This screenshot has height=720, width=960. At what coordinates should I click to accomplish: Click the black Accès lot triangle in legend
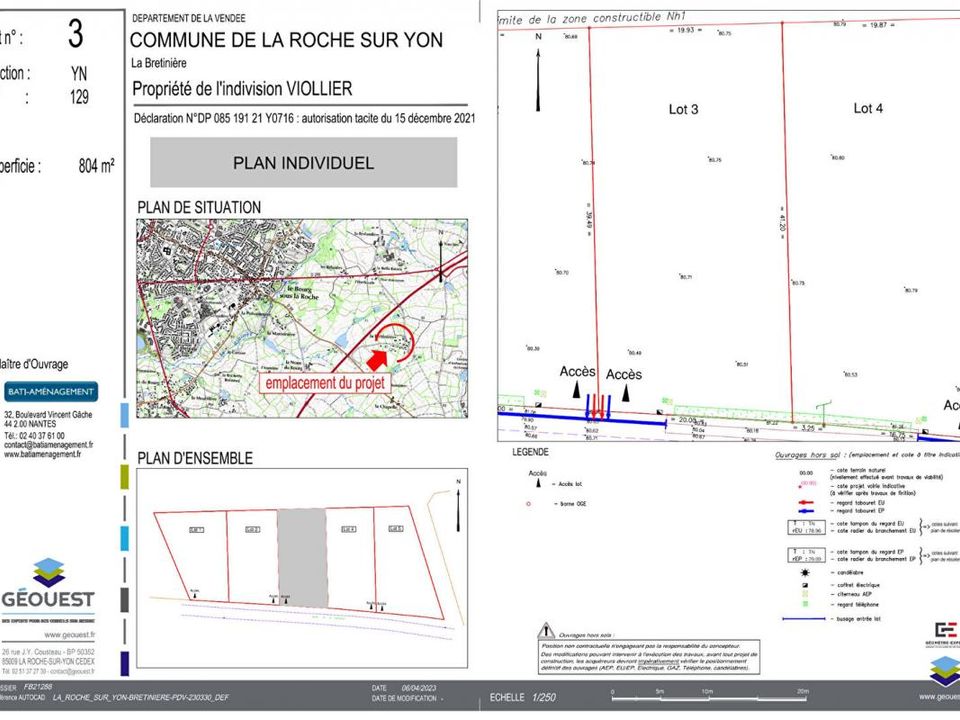tap(538, 483)
